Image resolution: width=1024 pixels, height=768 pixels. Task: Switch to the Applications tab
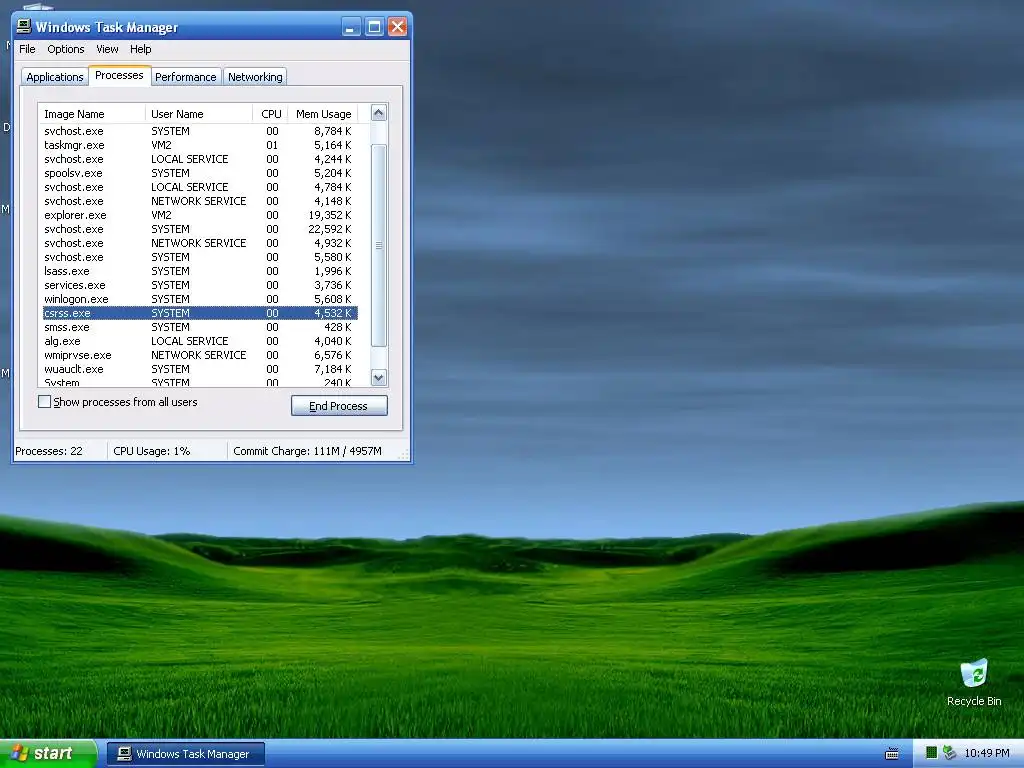point(55,77)
